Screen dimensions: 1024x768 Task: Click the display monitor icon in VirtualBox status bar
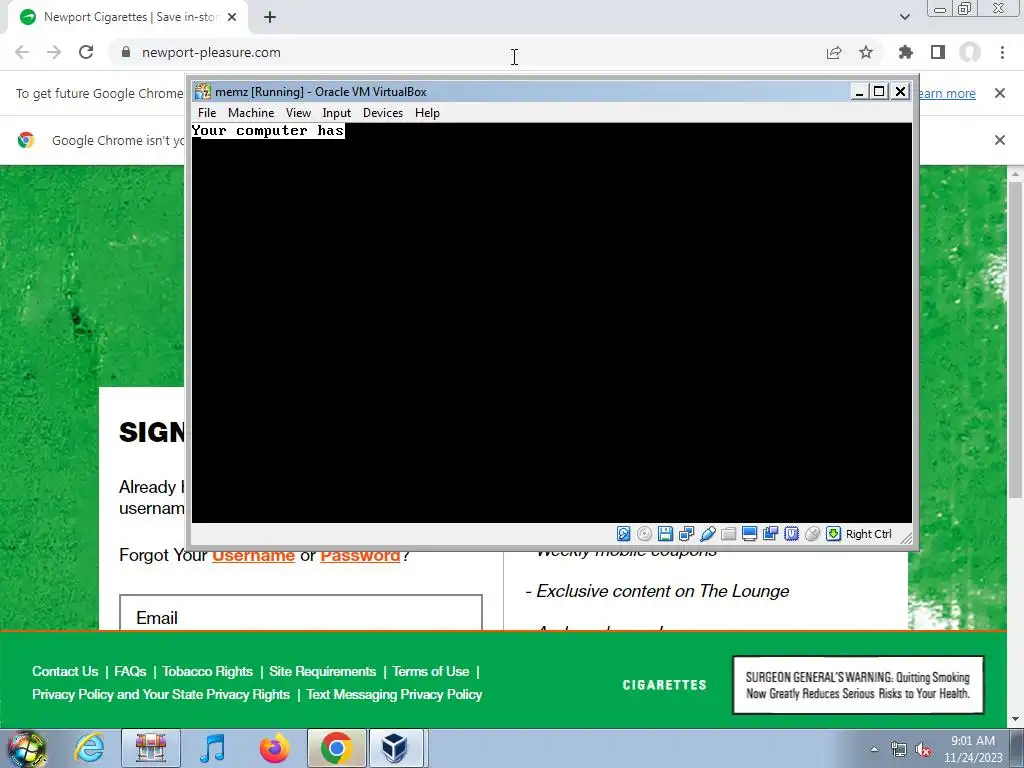[x=749, y=534]
